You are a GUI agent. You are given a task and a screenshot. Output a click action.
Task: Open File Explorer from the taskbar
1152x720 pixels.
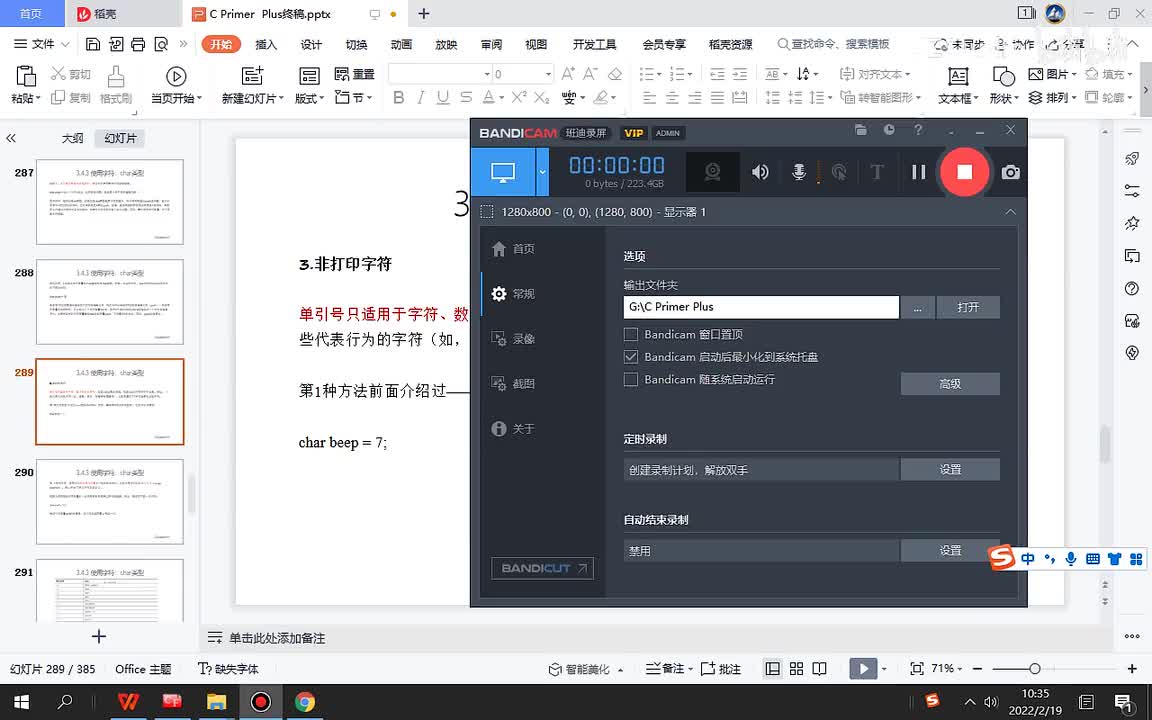[216, 702]
